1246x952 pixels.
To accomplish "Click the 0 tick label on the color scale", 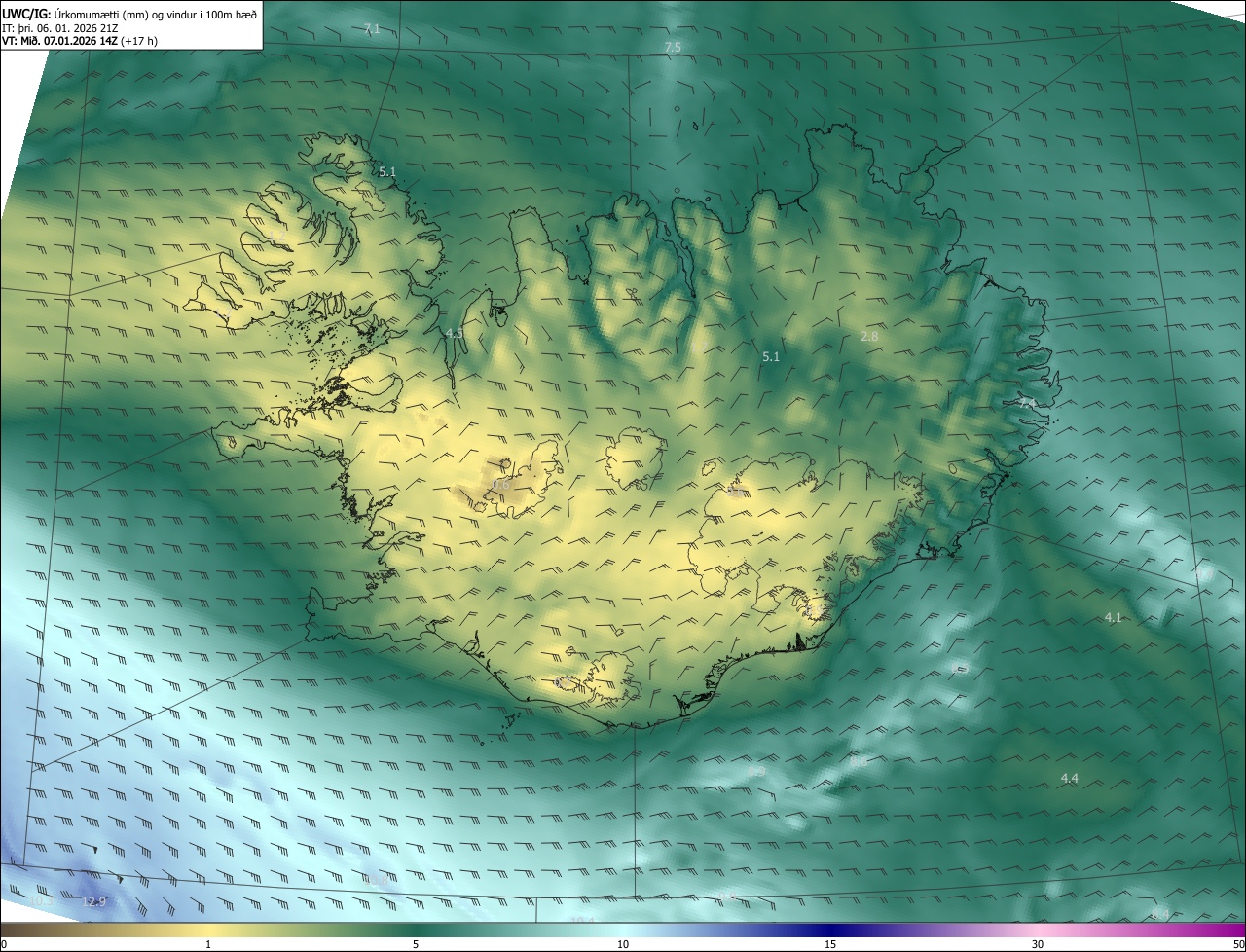I will point(4,944).
